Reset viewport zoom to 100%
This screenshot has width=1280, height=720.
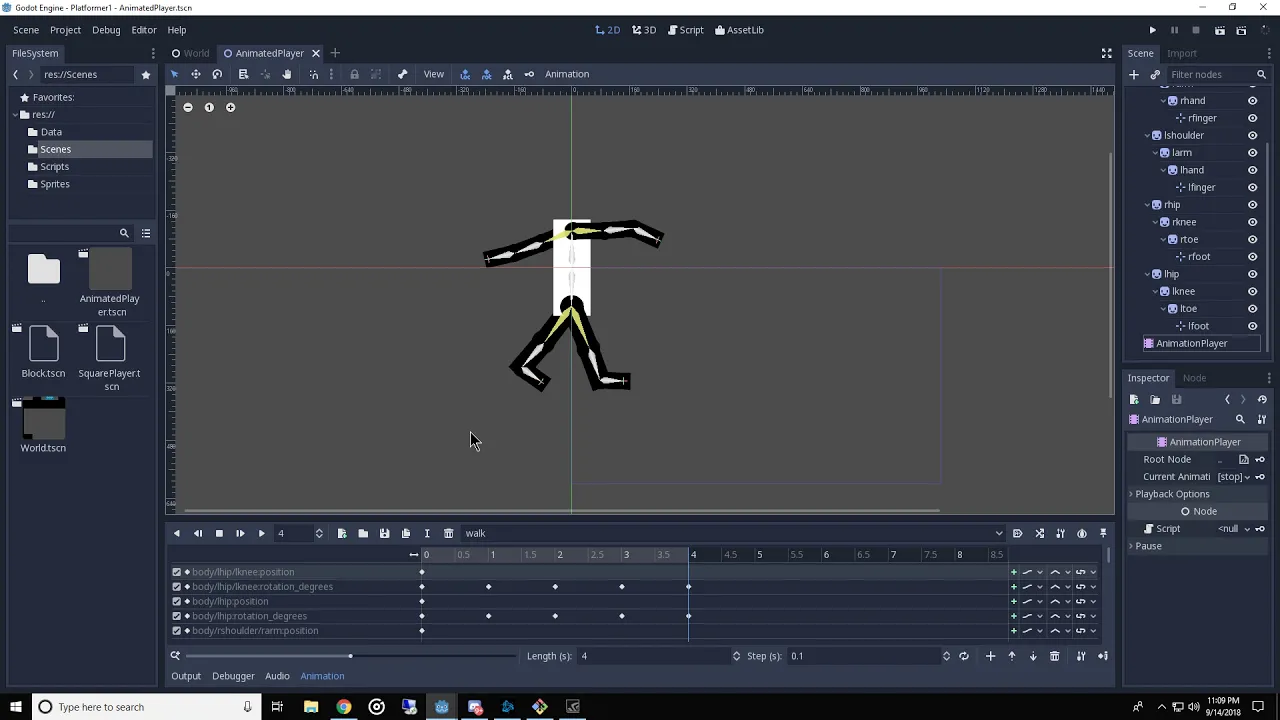209,107
